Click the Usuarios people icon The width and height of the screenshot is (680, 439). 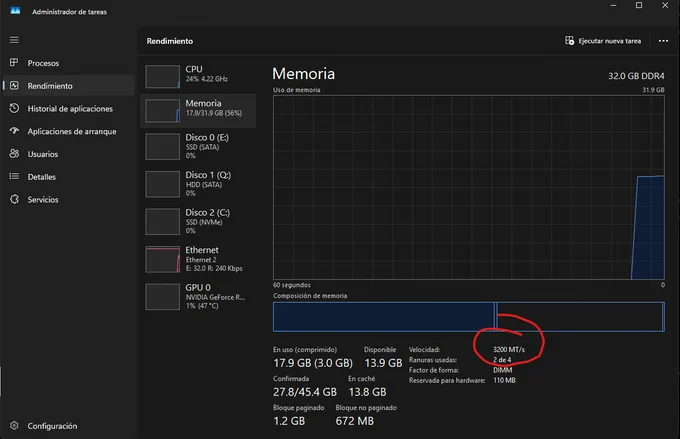[x=14, y=154]
